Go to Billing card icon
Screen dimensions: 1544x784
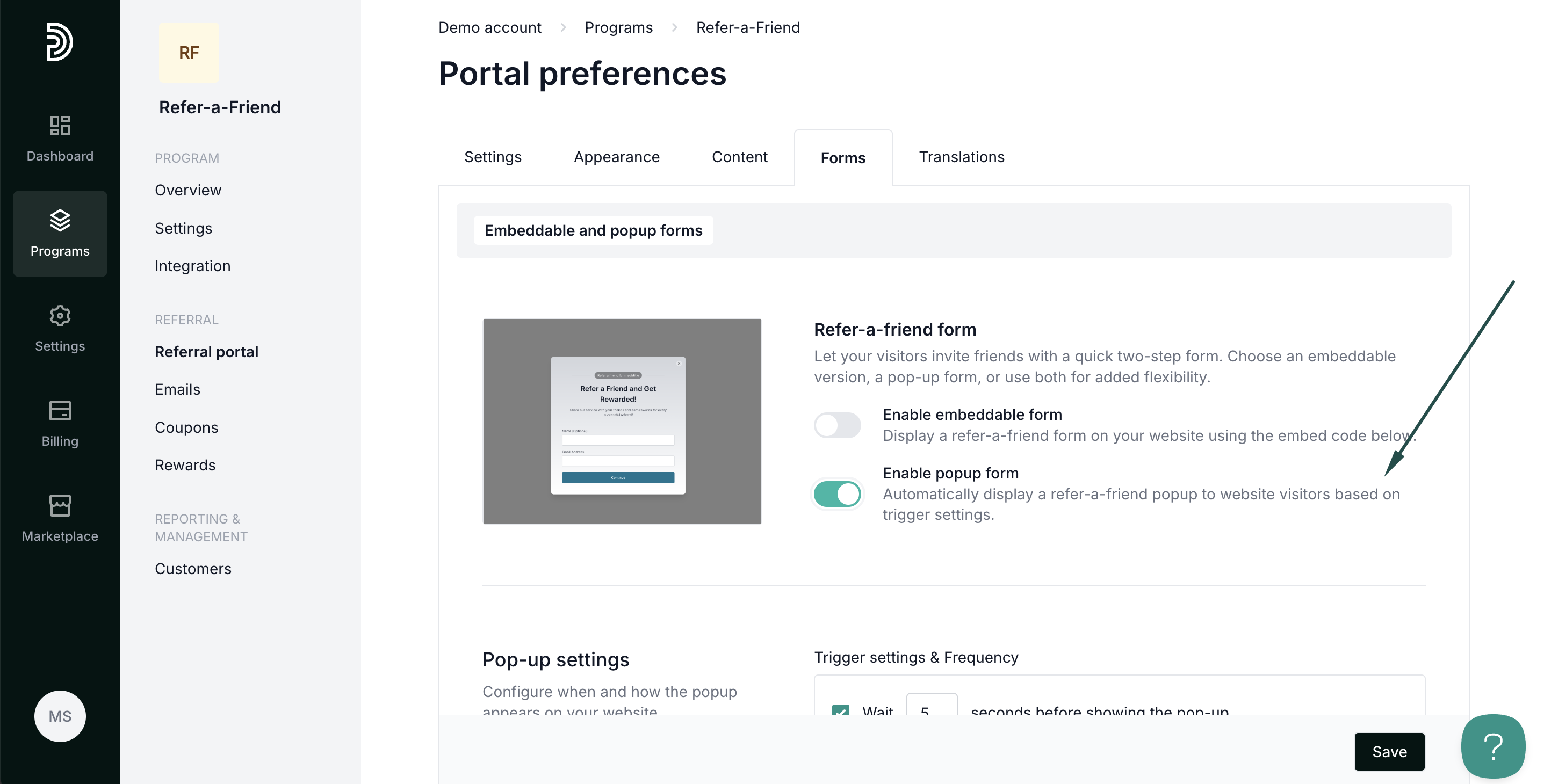click(59, 411)
